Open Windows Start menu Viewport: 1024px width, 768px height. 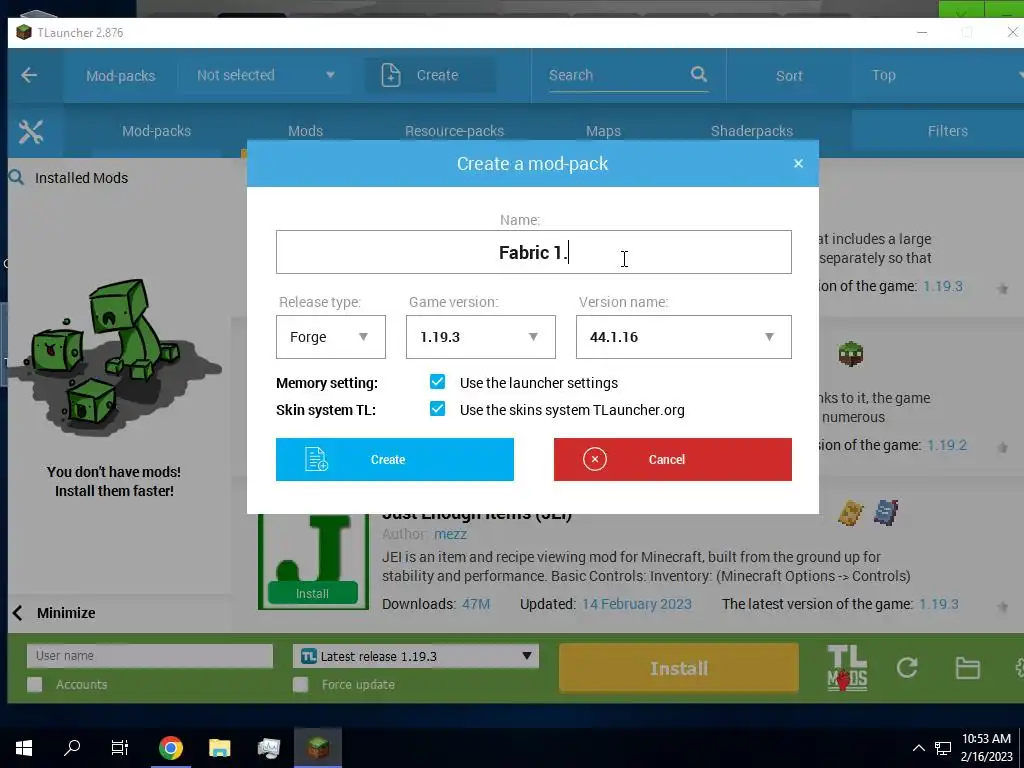(24, 747)
